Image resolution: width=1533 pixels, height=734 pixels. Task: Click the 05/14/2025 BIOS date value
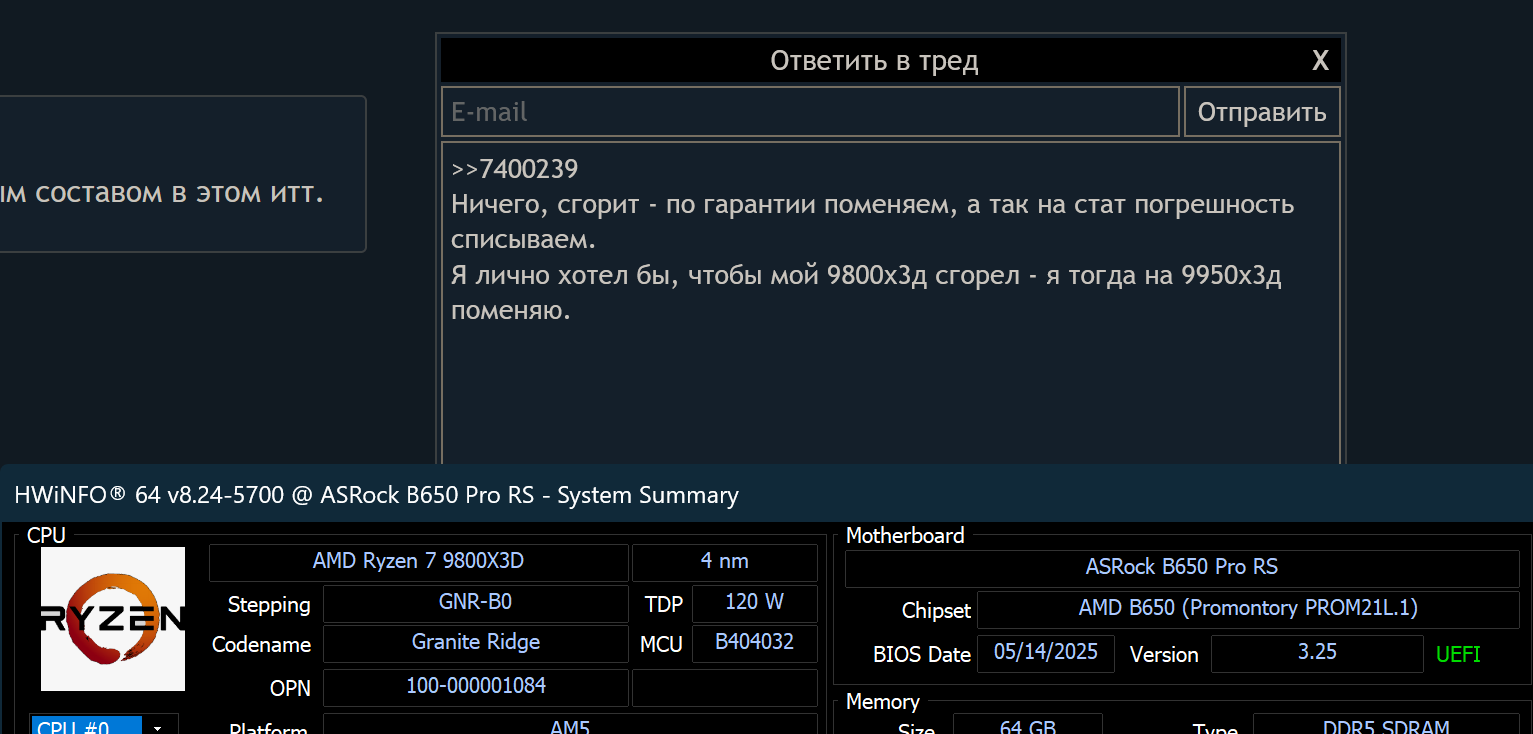tap(1046, 653)
